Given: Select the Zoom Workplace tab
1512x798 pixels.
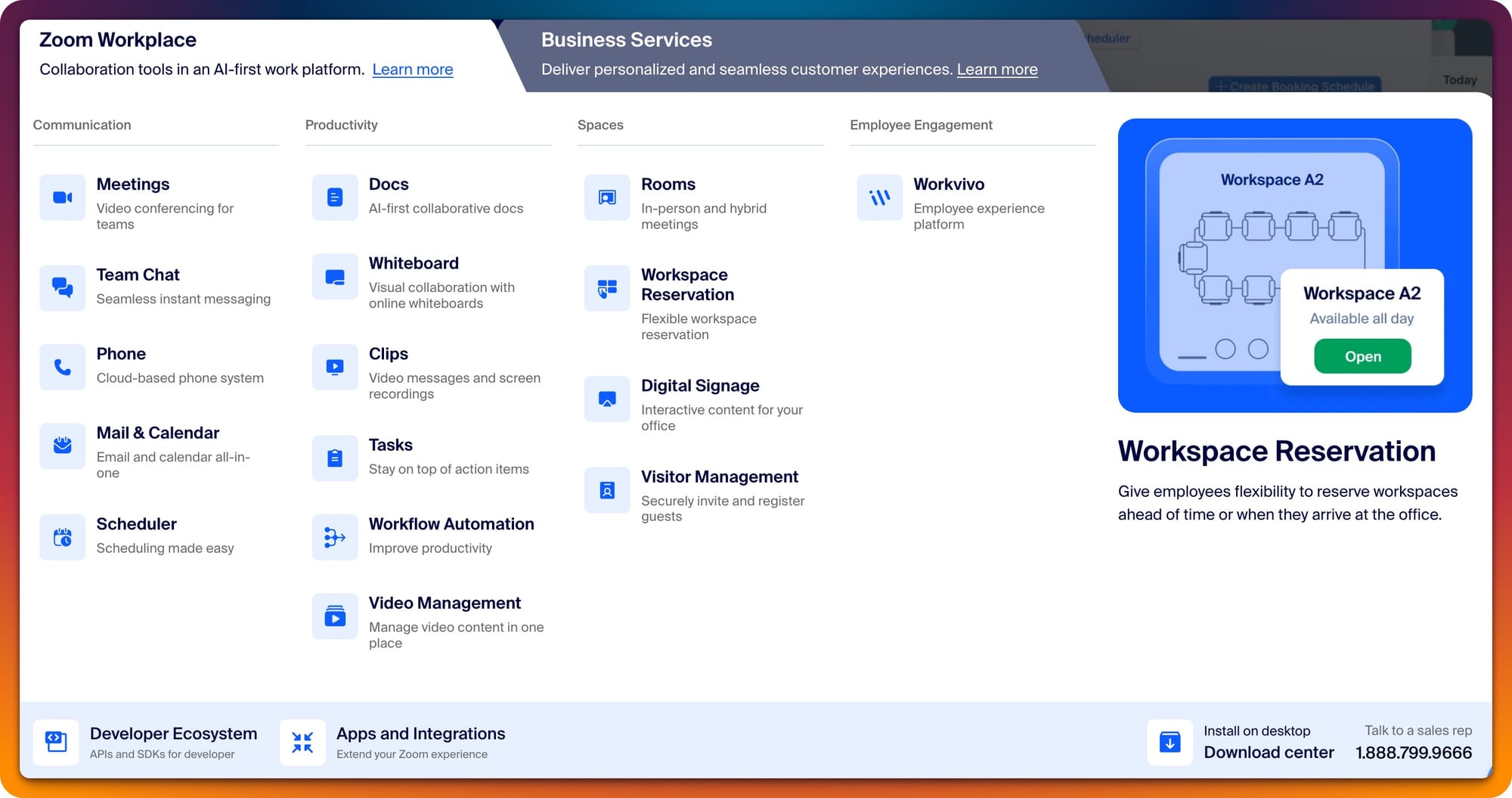Looking at the screenshot, I should 118,40.
